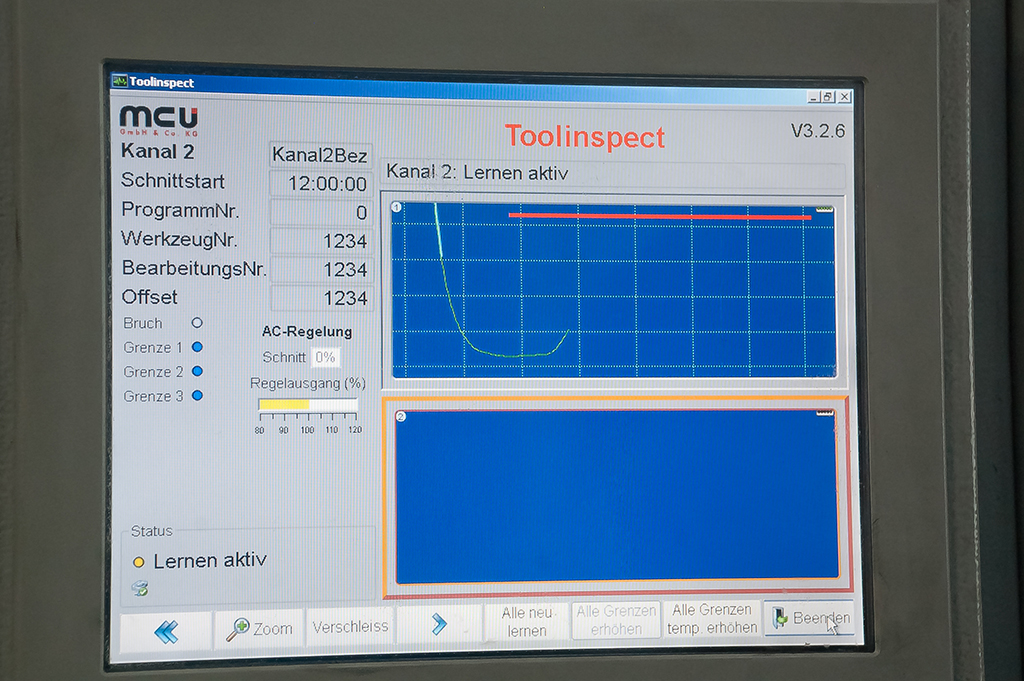Select the WerkzeugNr. value field
Image resolution: width=1024 pixels, height=681 pixels.
point(321,241)
